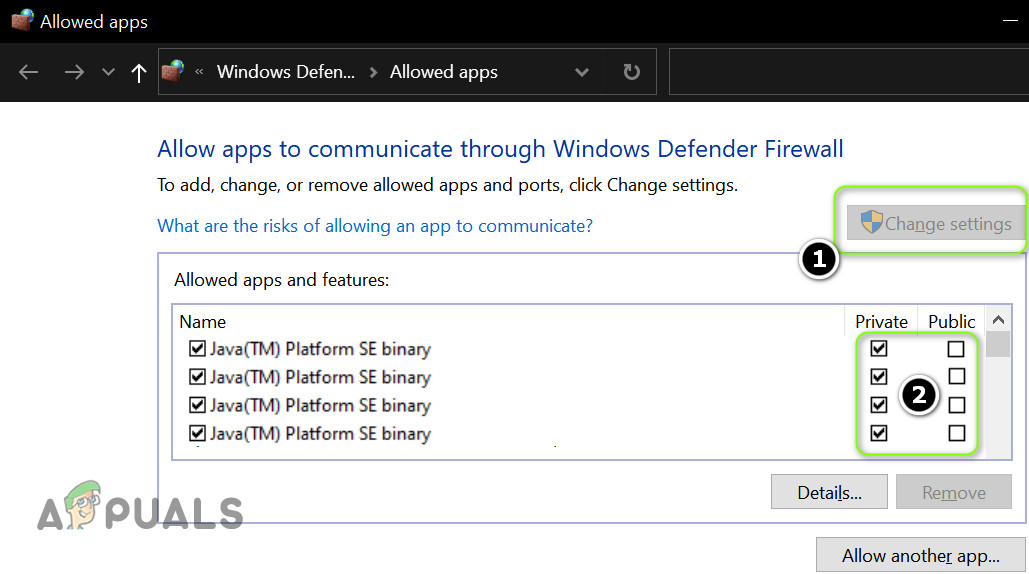Select Allowed apps breadcrumb segment
Viewport: 1029px width, 574px height.
[x=443, y=72]
